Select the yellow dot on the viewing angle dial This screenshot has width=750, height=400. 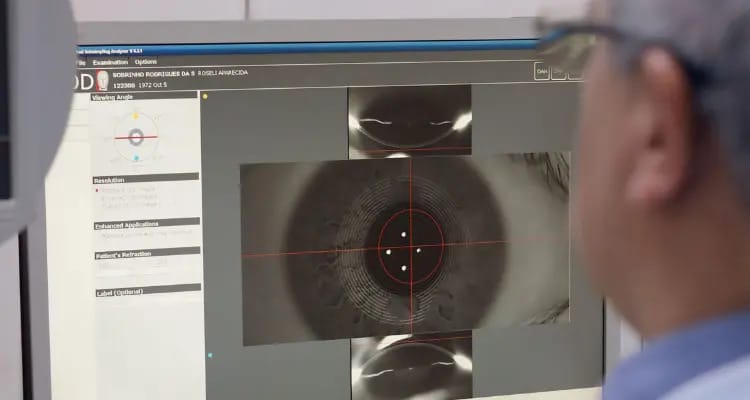tap(135, 116)
